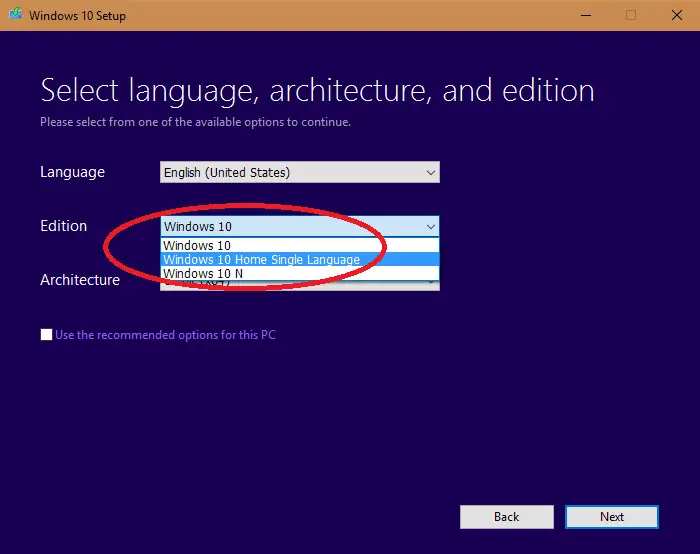Image resolution: width=700 pixels, height=554 pixels.
Task: Open the Language dropdown
Action: pos(300,172)
